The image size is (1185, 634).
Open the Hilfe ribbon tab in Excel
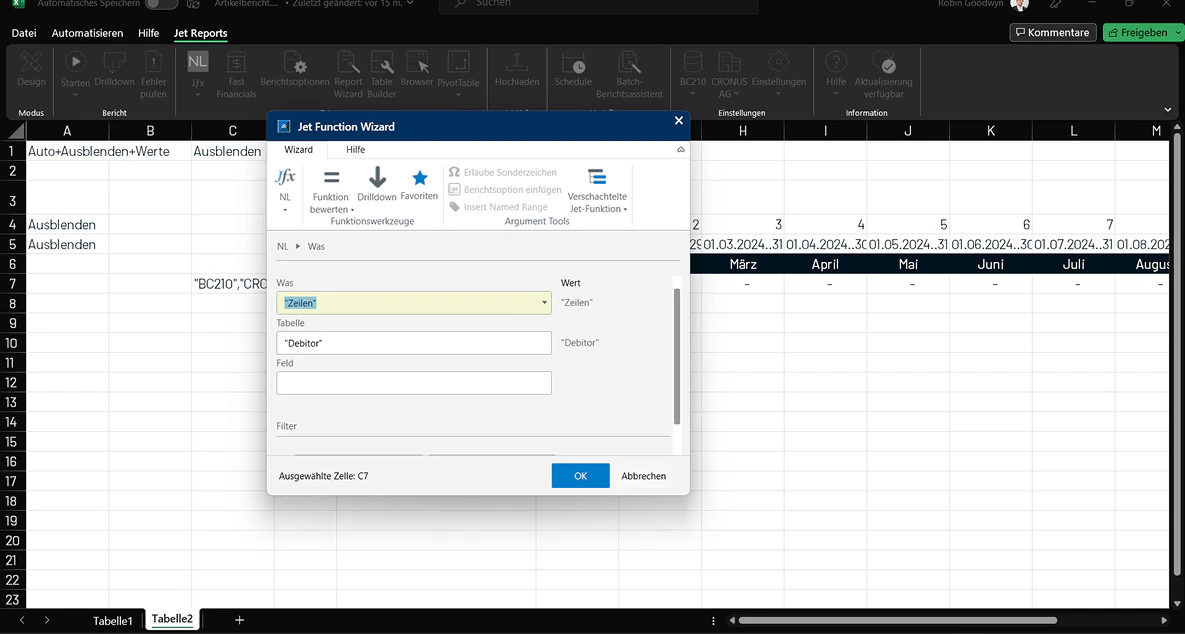149,33
